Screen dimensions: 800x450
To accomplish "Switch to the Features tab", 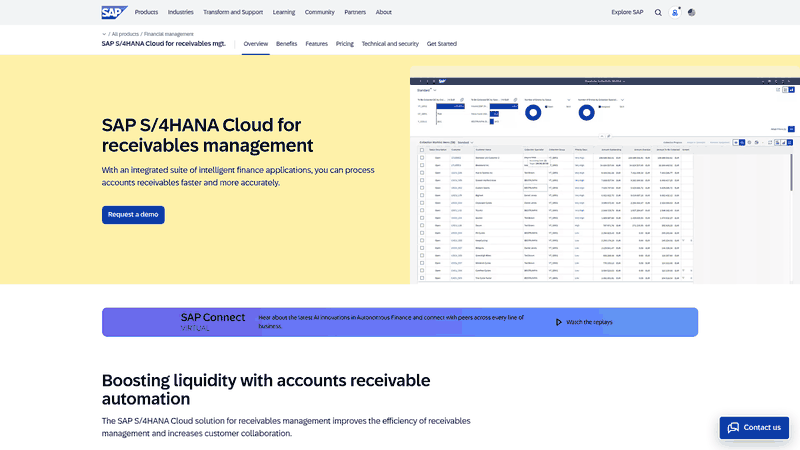I will pyautogui.click(x=316, y=44).
